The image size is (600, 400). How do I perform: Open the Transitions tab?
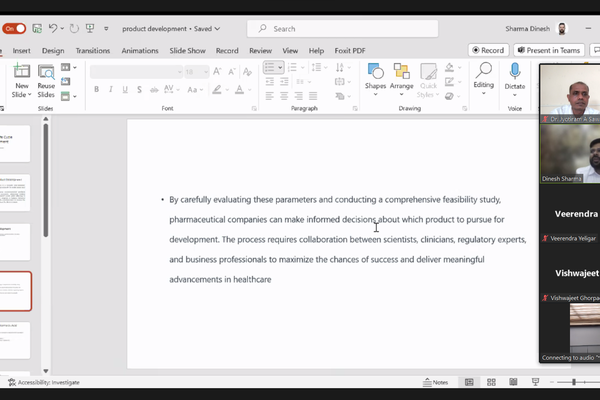point(92,50)
